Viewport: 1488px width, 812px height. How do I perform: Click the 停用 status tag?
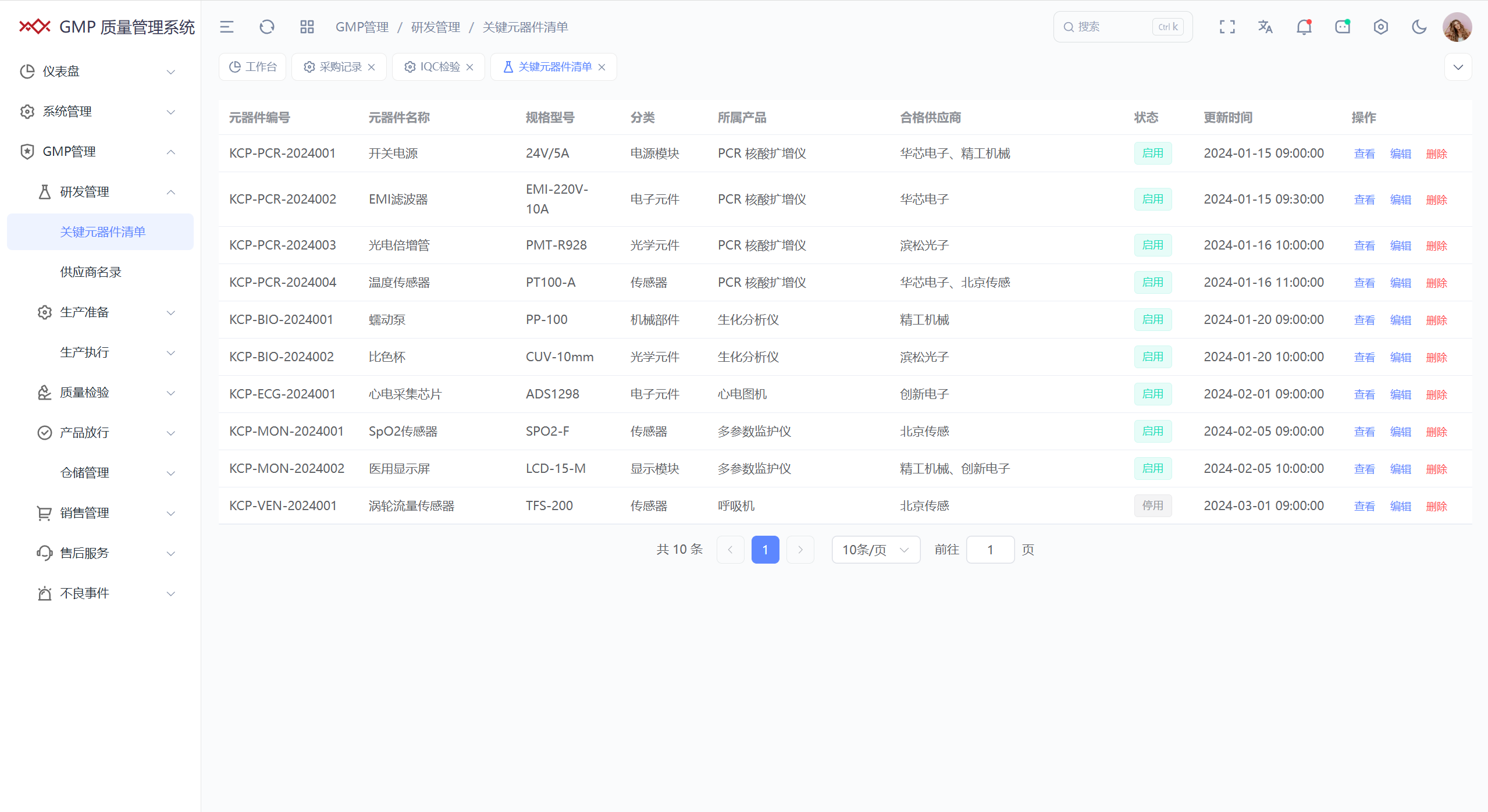tap(1153, 505)
